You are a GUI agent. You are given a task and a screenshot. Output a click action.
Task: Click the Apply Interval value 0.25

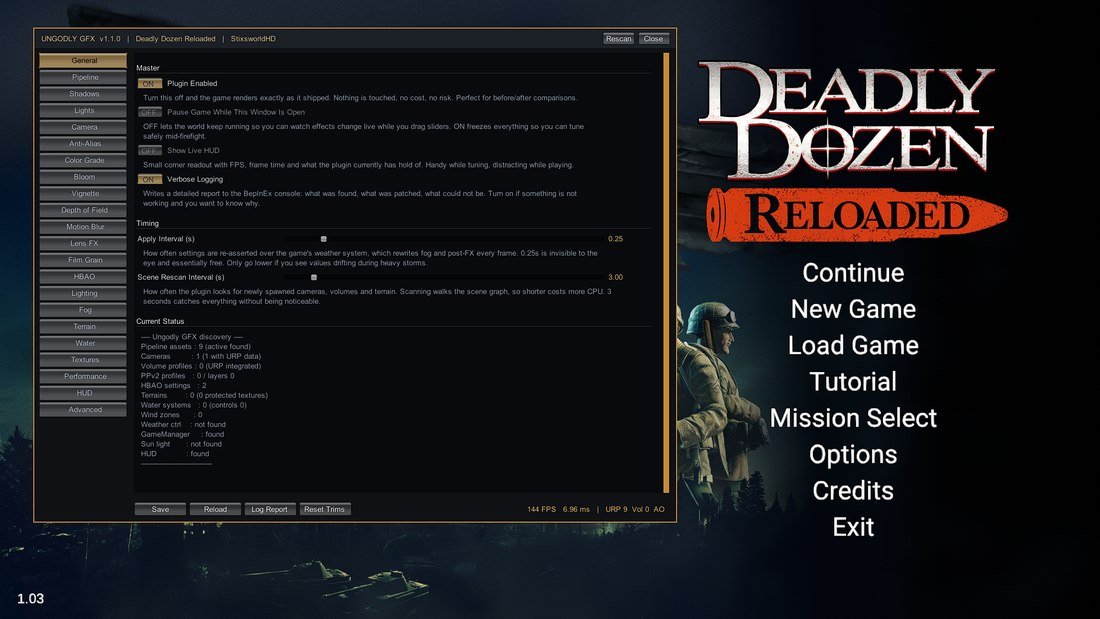coord(615,239)
